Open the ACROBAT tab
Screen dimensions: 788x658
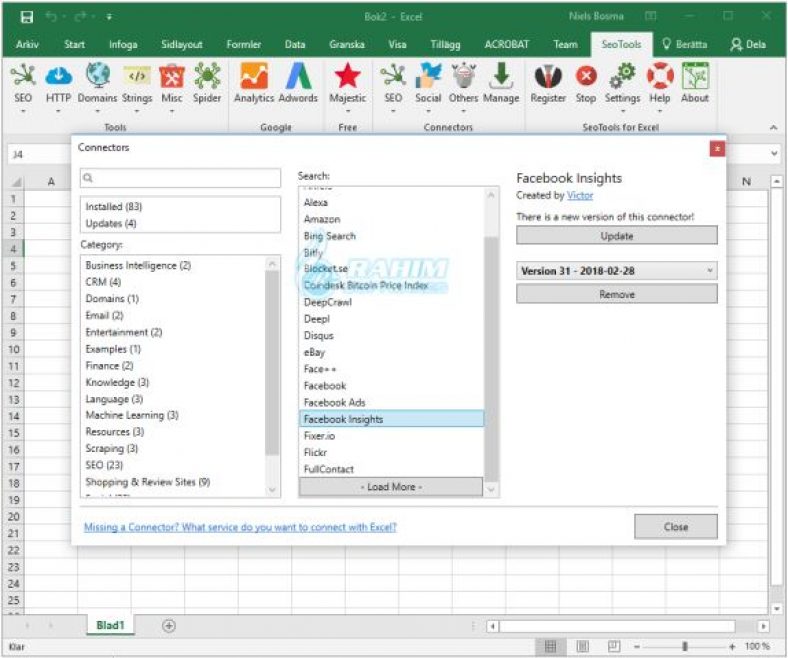tap(507, 44)
